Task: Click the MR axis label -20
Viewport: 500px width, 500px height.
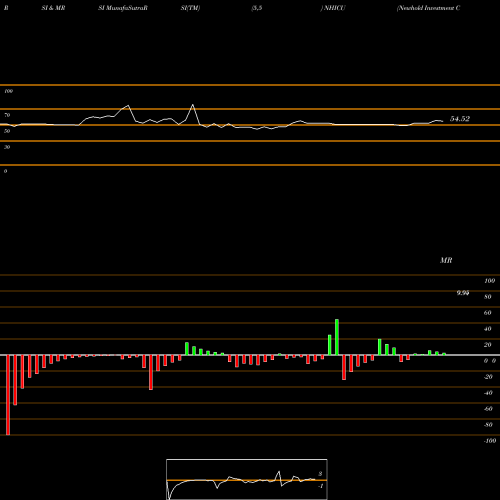Action: point(488,377)
